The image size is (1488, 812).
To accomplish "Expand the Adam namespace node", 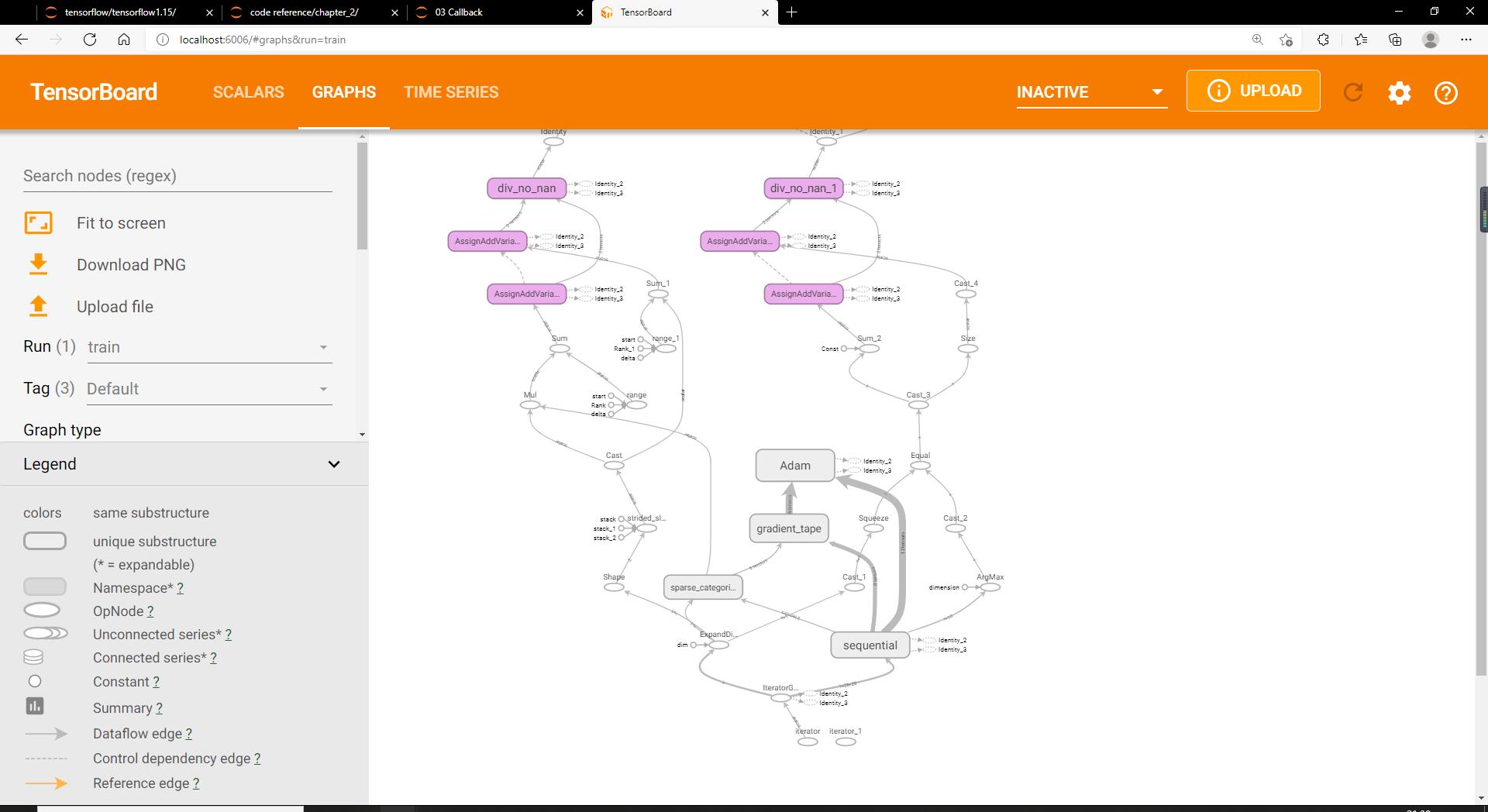I will [795, 466].
